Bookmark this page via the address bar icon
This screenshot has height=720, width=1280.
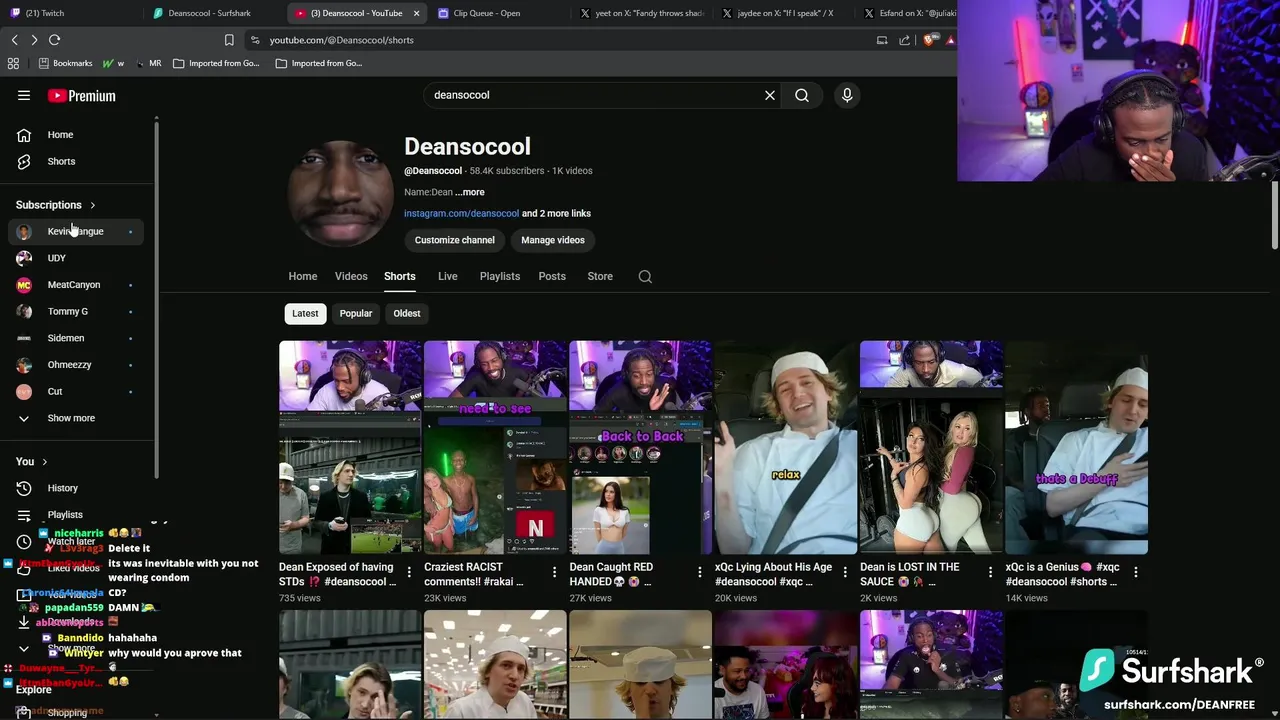point(229,40)
